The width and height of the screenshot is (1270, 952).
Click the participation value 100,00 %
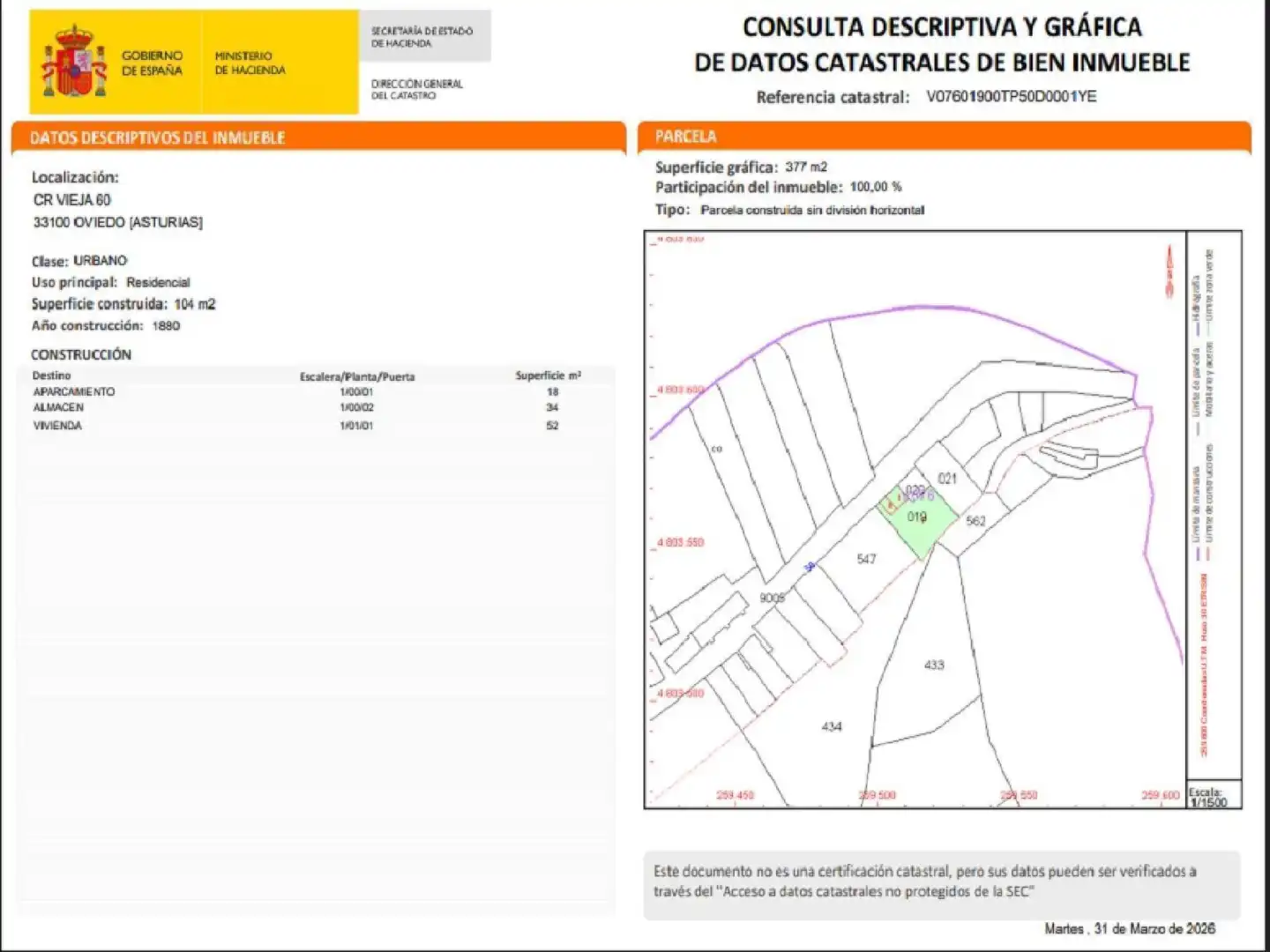click(x=876, y=187)
